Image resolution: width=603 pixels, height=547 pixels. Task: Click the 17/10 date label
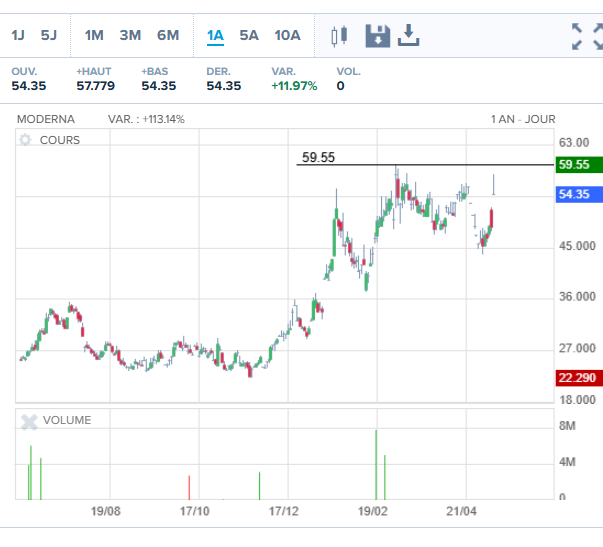click(x=195, y=511)
